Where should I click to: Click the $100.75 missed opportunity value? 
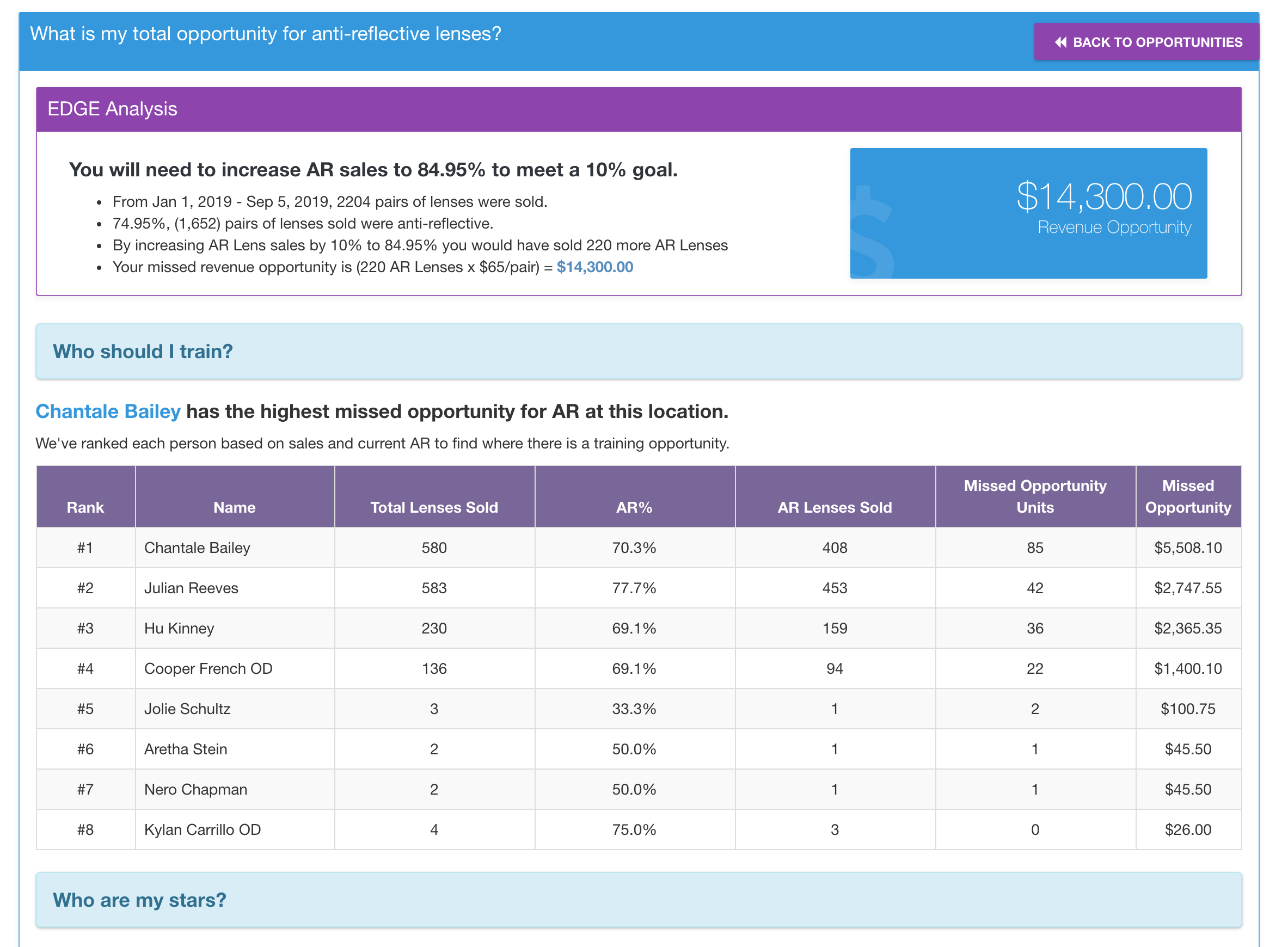point(1188,709)
